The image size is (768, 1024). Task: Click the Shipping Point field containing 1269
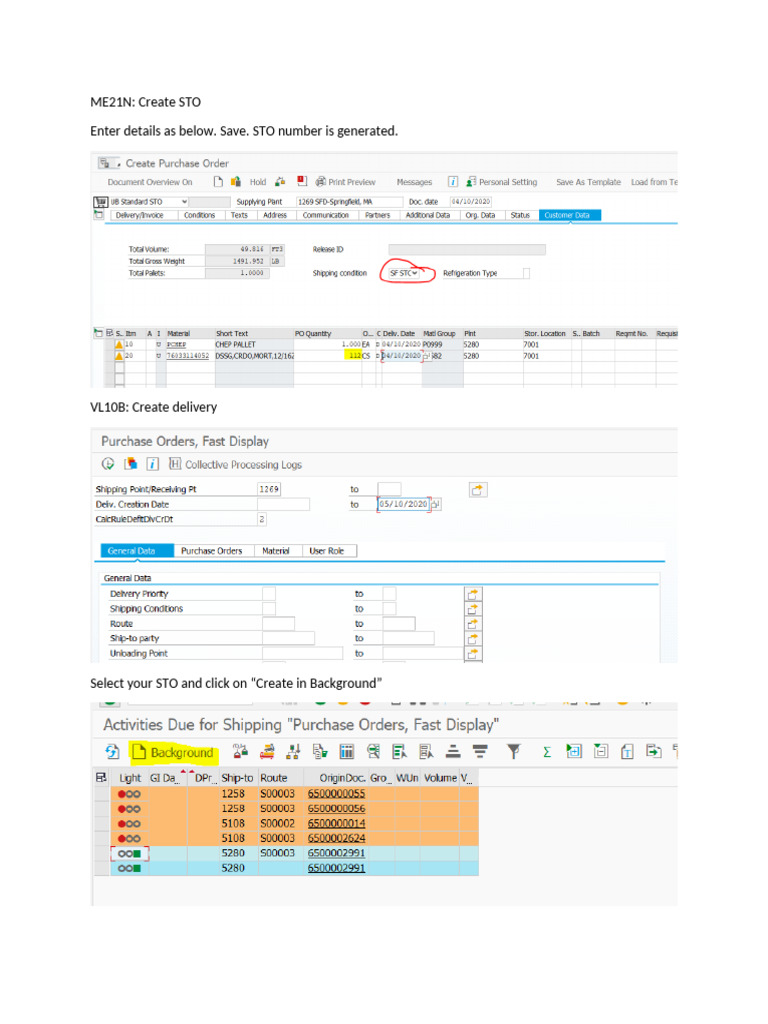pyautogui.click(x=269, y=489)
